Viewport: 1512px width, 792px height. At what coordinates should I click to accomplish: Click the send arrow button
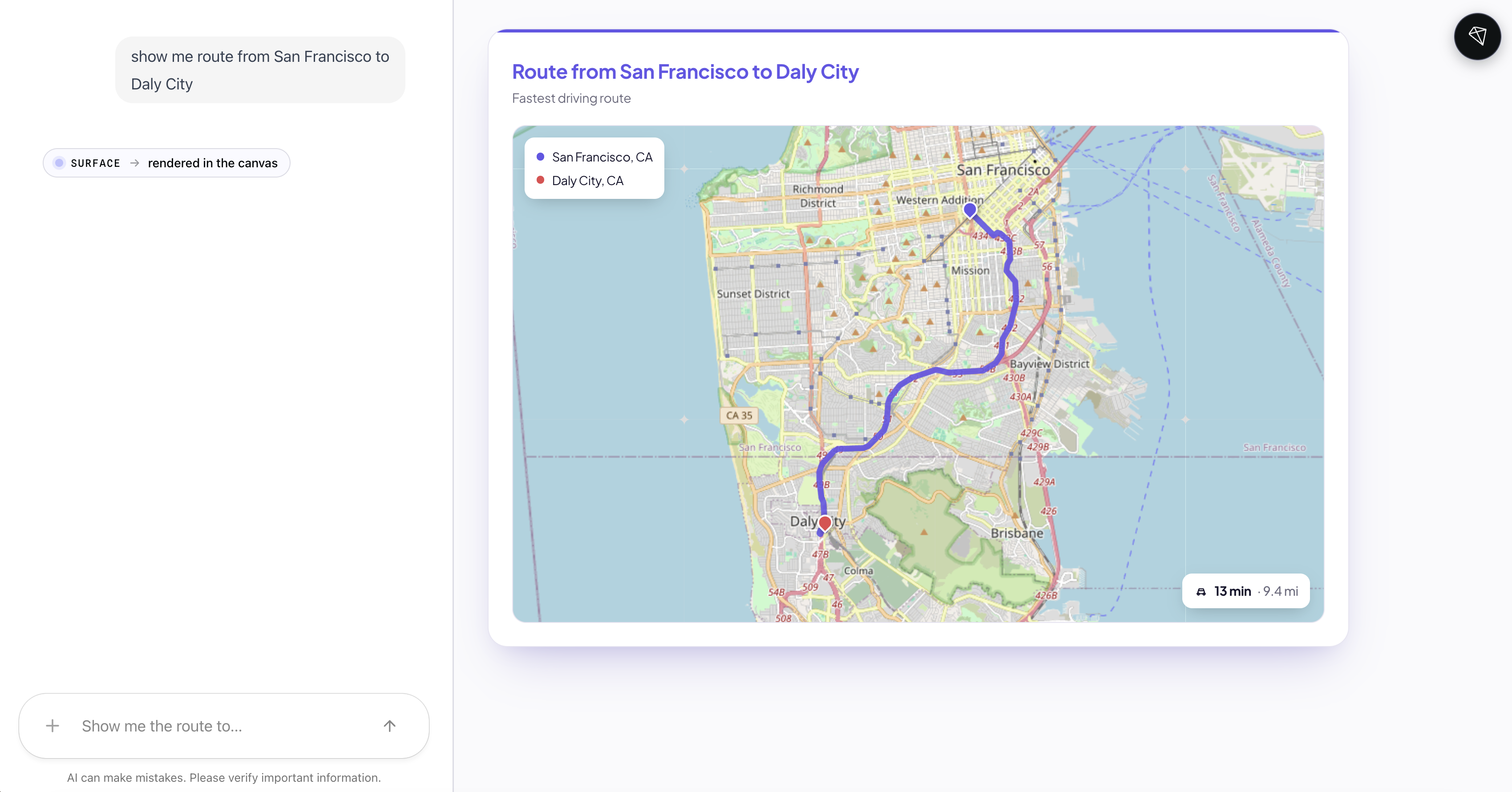click(x=390, y=726)
